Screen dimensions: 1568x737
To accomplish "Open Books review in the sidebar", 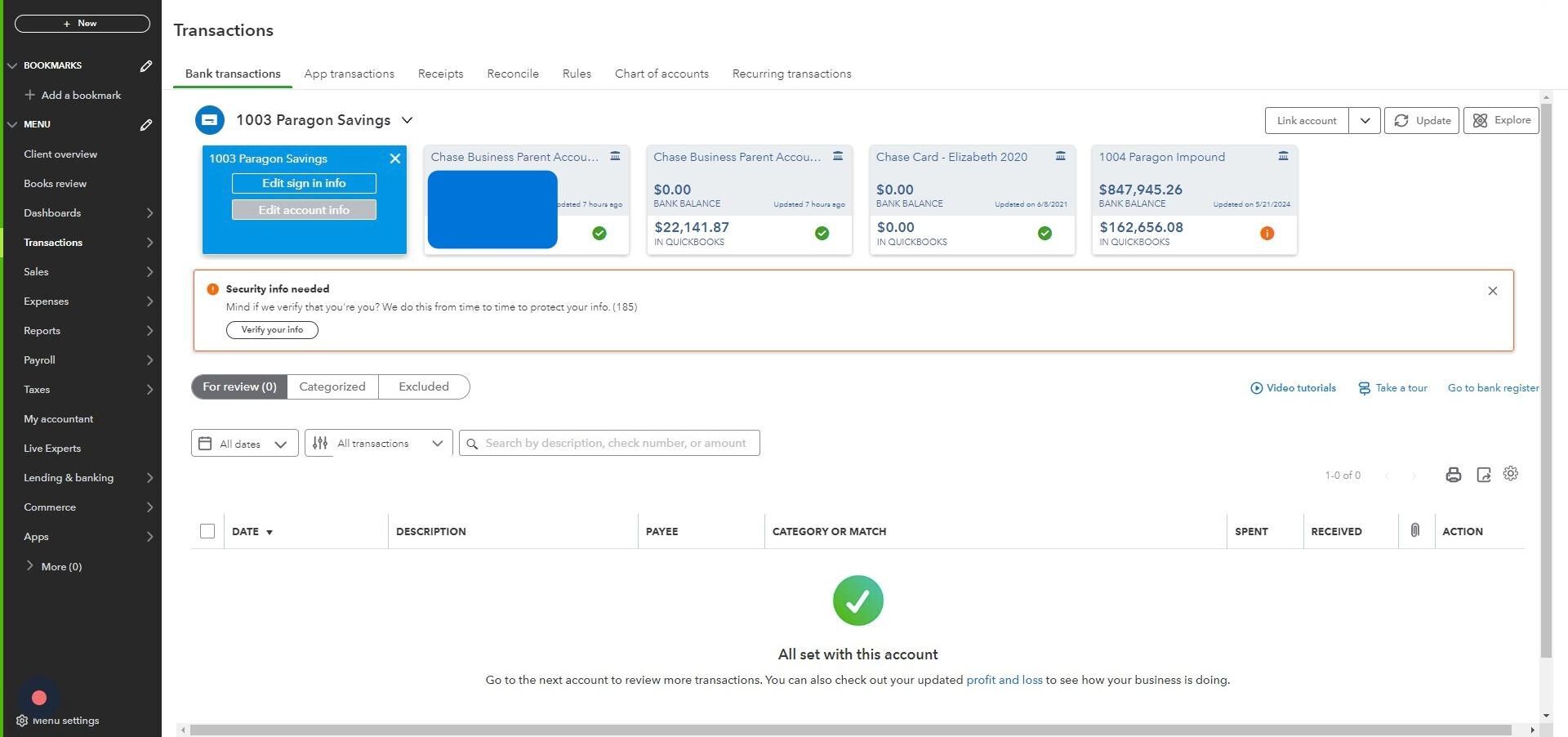I will click(55, 184).
